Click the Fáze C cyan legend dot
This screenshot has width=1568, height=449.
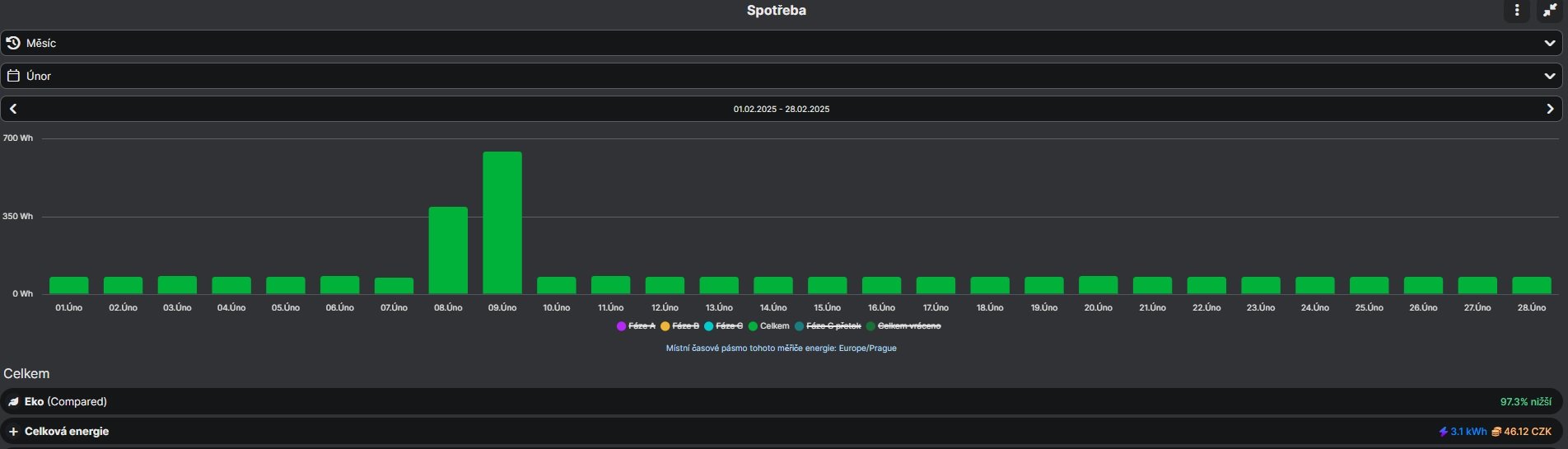pyautogui.click(x=709, y=326)
